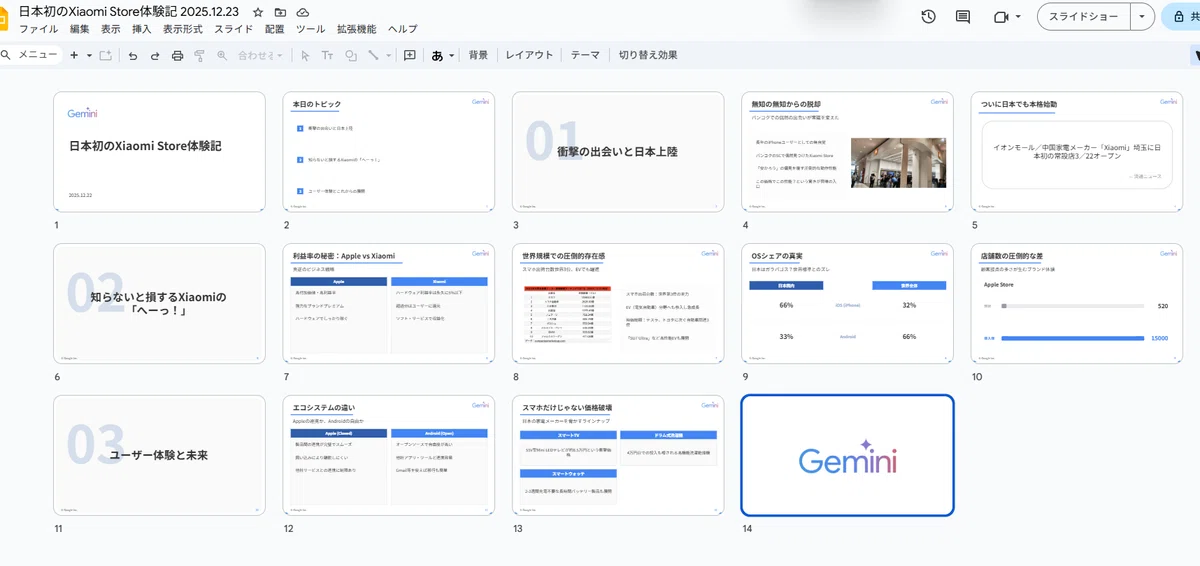Select slide 2 本日のトピック thumbnail
This screenshot has width=1200, height=566.
pos(389,152)
